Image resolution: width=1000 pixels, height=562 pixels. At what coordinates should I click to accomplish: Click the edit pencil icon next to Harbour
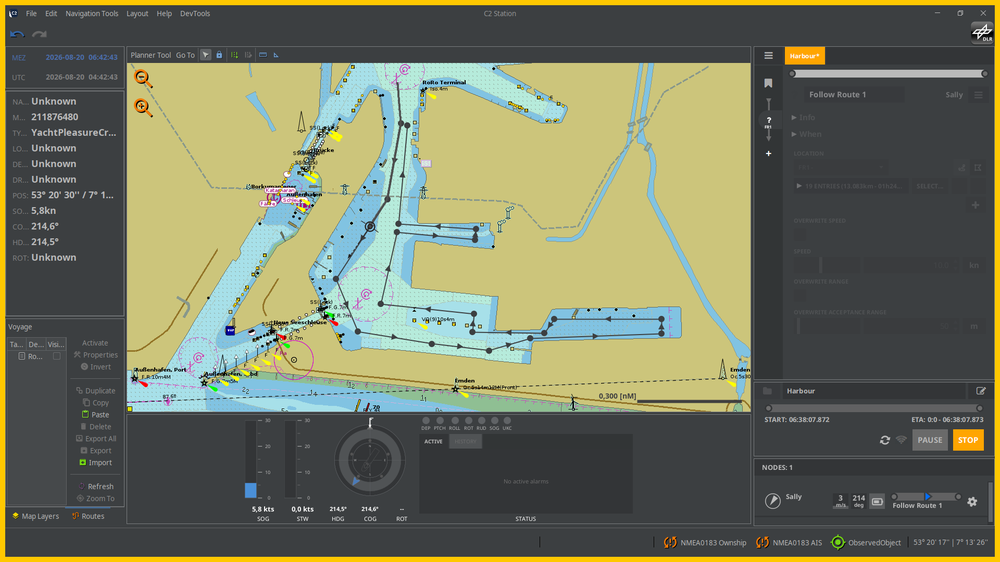(x=981, y=391)
